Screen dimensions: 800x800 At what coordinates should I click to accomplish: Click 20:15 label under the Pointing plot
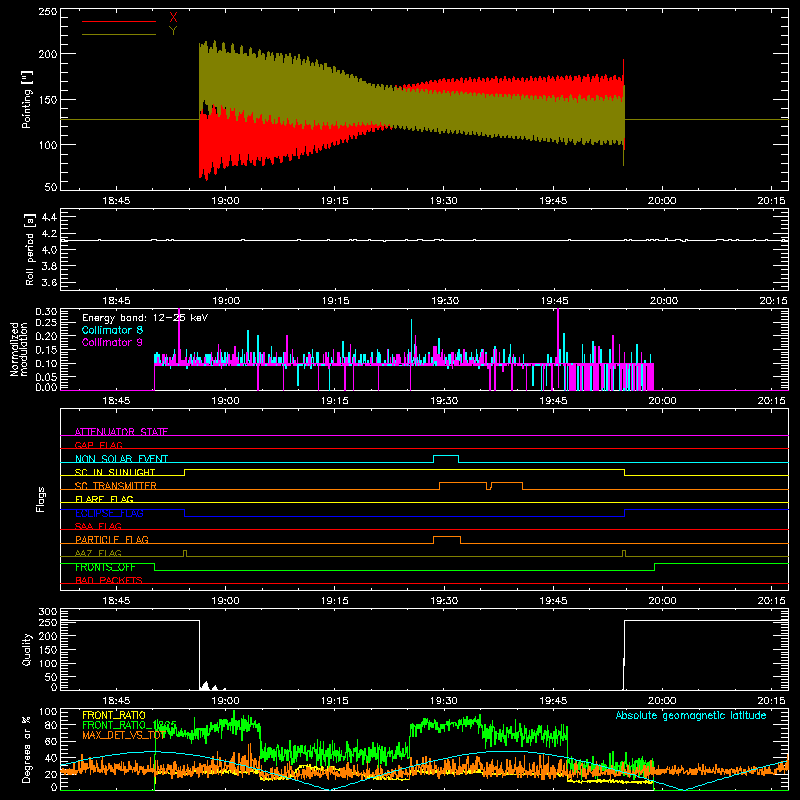tap(771, 201)
